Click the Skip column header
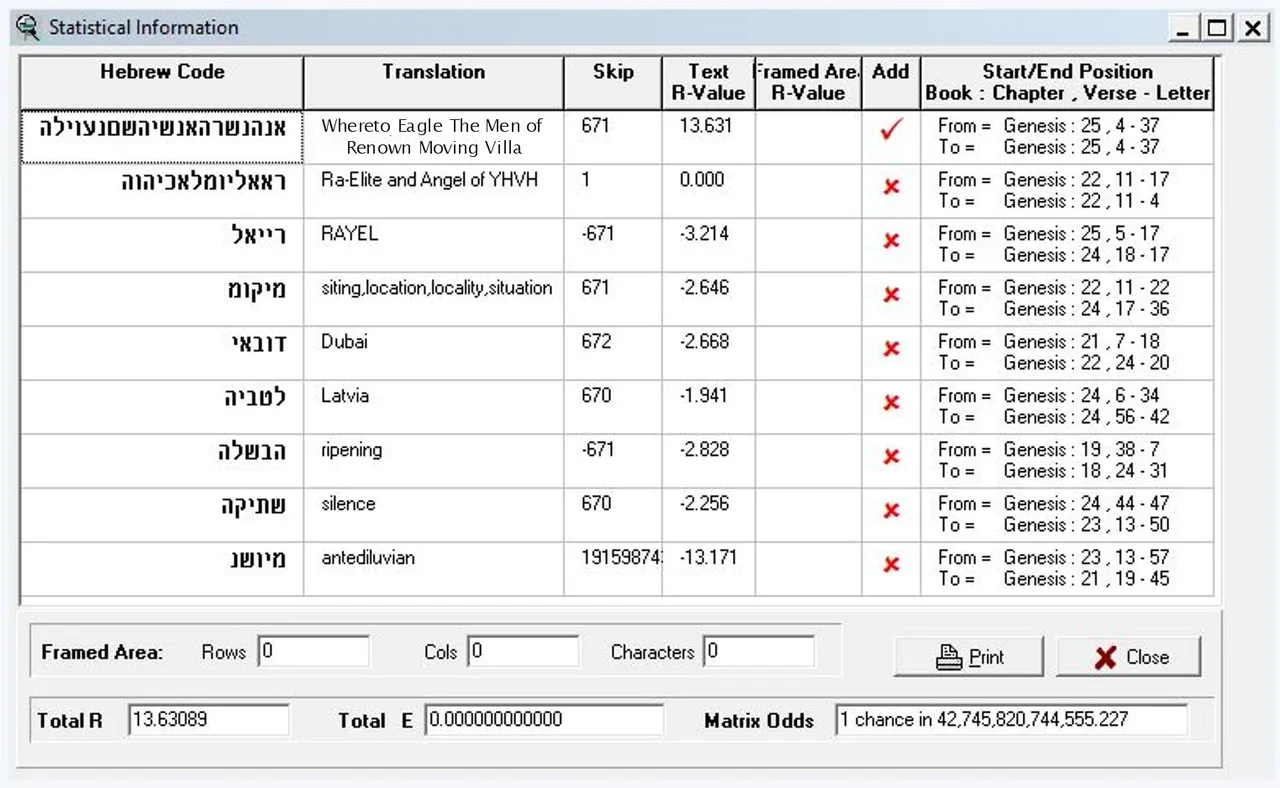Screen dimensions: 1280x788 click(613, 82)
